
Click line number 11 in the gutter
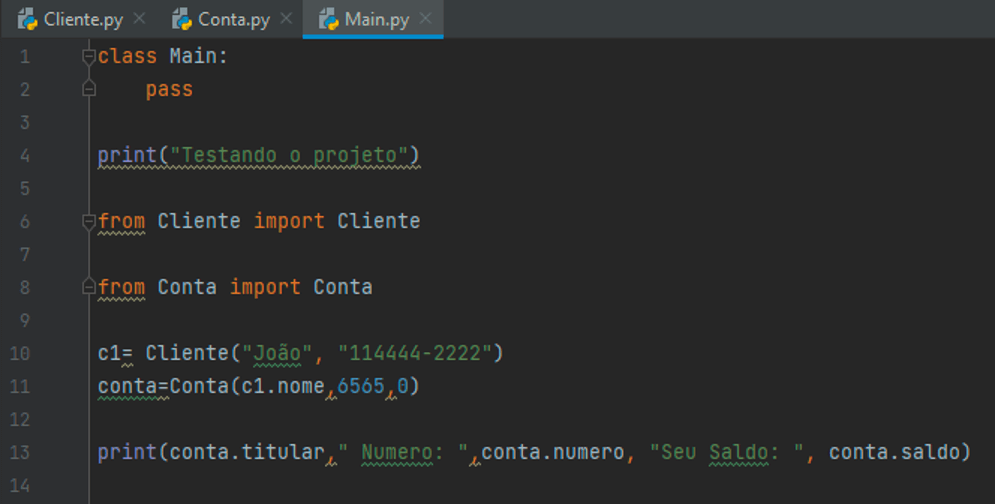coord(20,386)
